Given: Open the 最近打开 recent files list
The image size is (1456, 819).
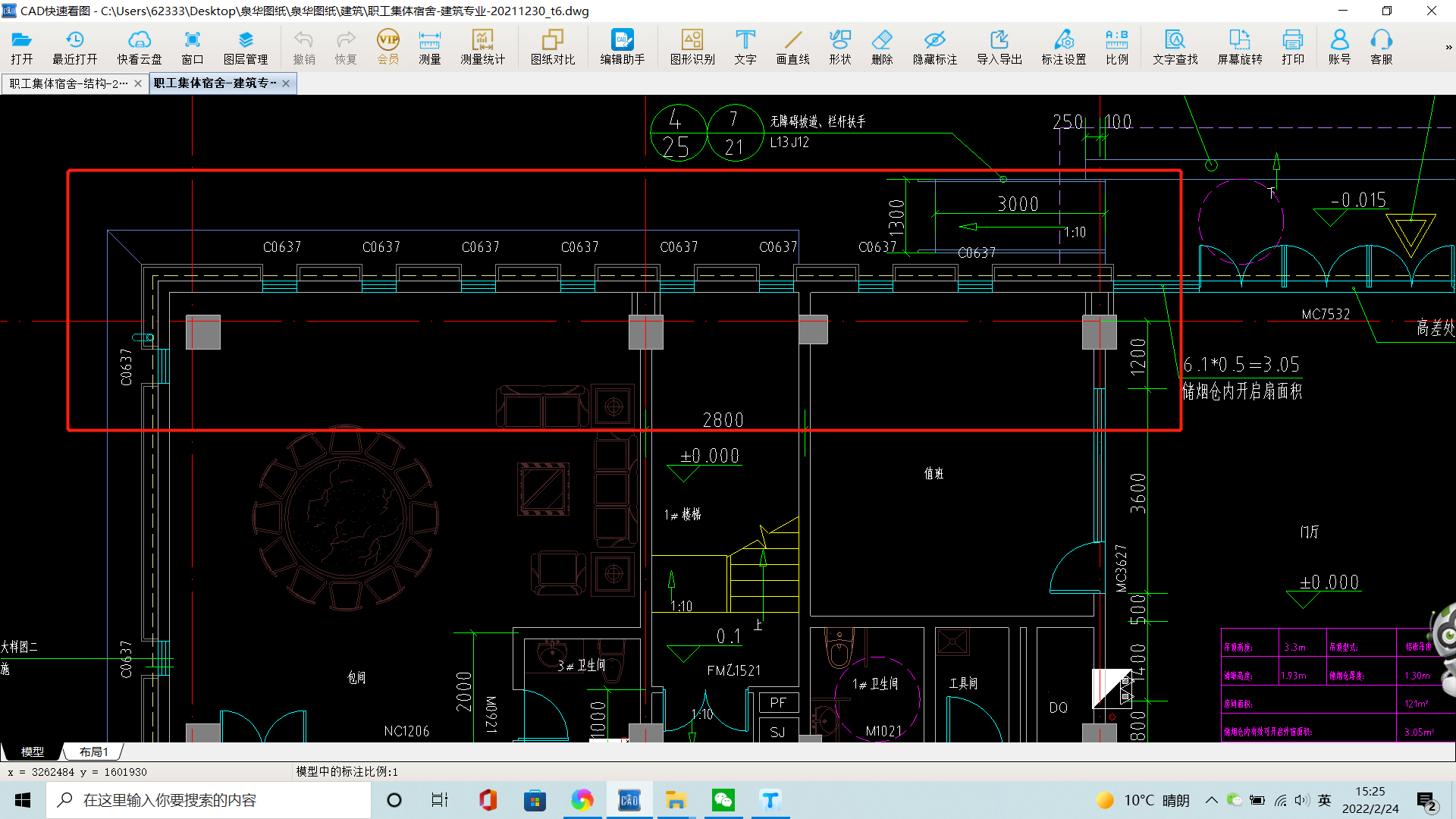Looking at the screenshot, I should (74, 47).
